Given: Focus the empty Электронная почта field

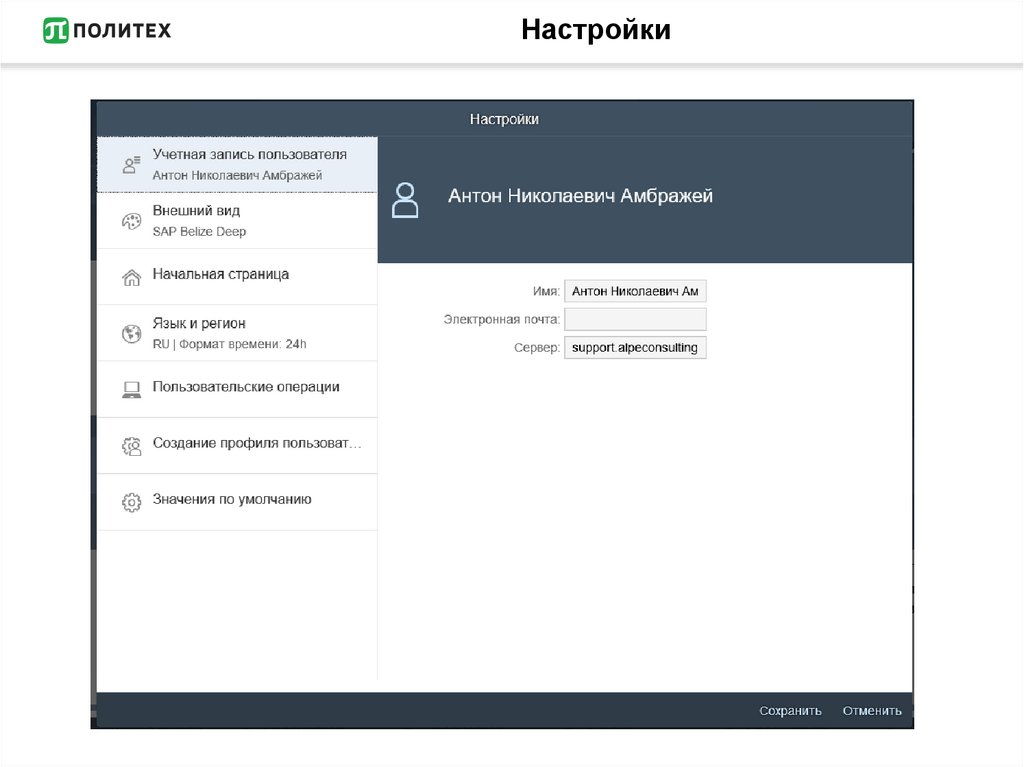Looking at the screenshot, I should click(x=635, y=319).
